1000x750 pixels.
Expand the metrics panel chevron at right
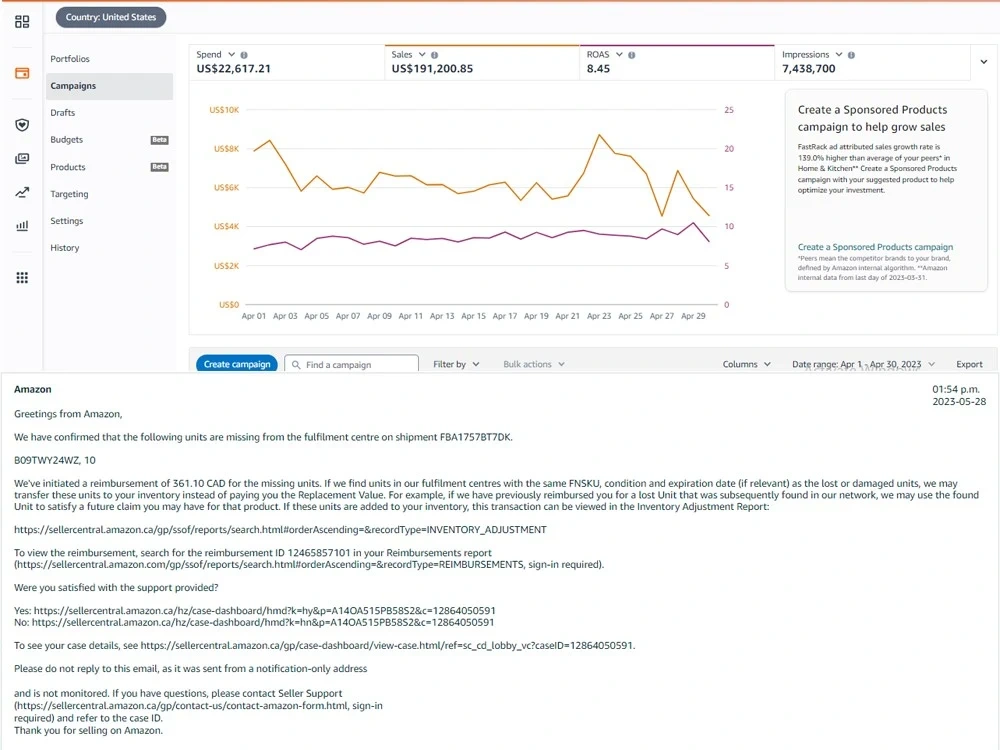pos(983,62)
